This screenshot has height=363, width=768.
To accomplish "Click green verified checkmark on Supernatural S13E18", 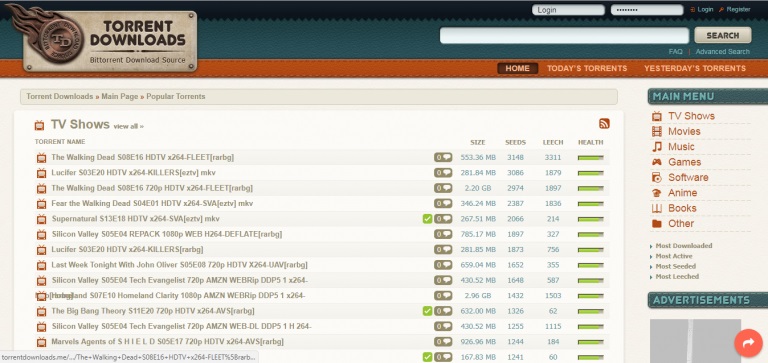I will [428, 219].
